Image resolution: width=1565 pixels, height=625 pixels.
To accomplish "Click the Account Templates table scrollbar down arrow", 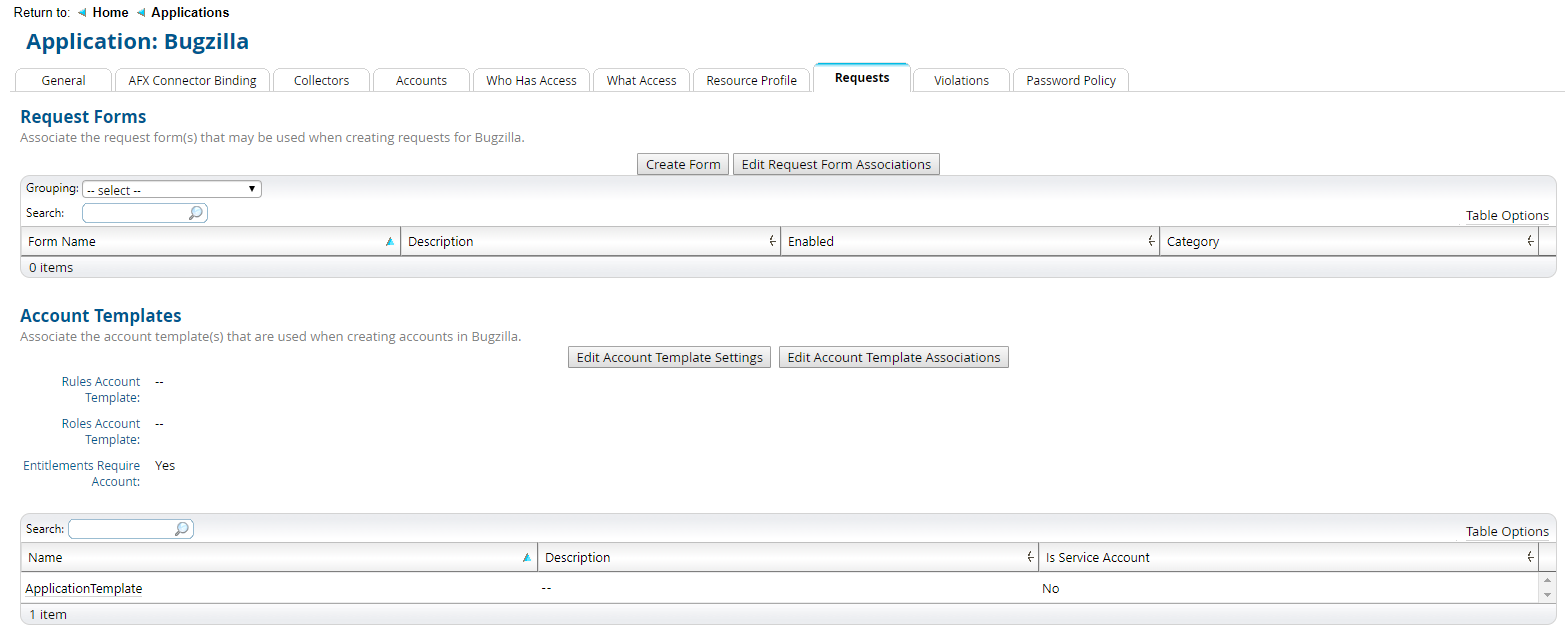I will tap(1548, 596).
